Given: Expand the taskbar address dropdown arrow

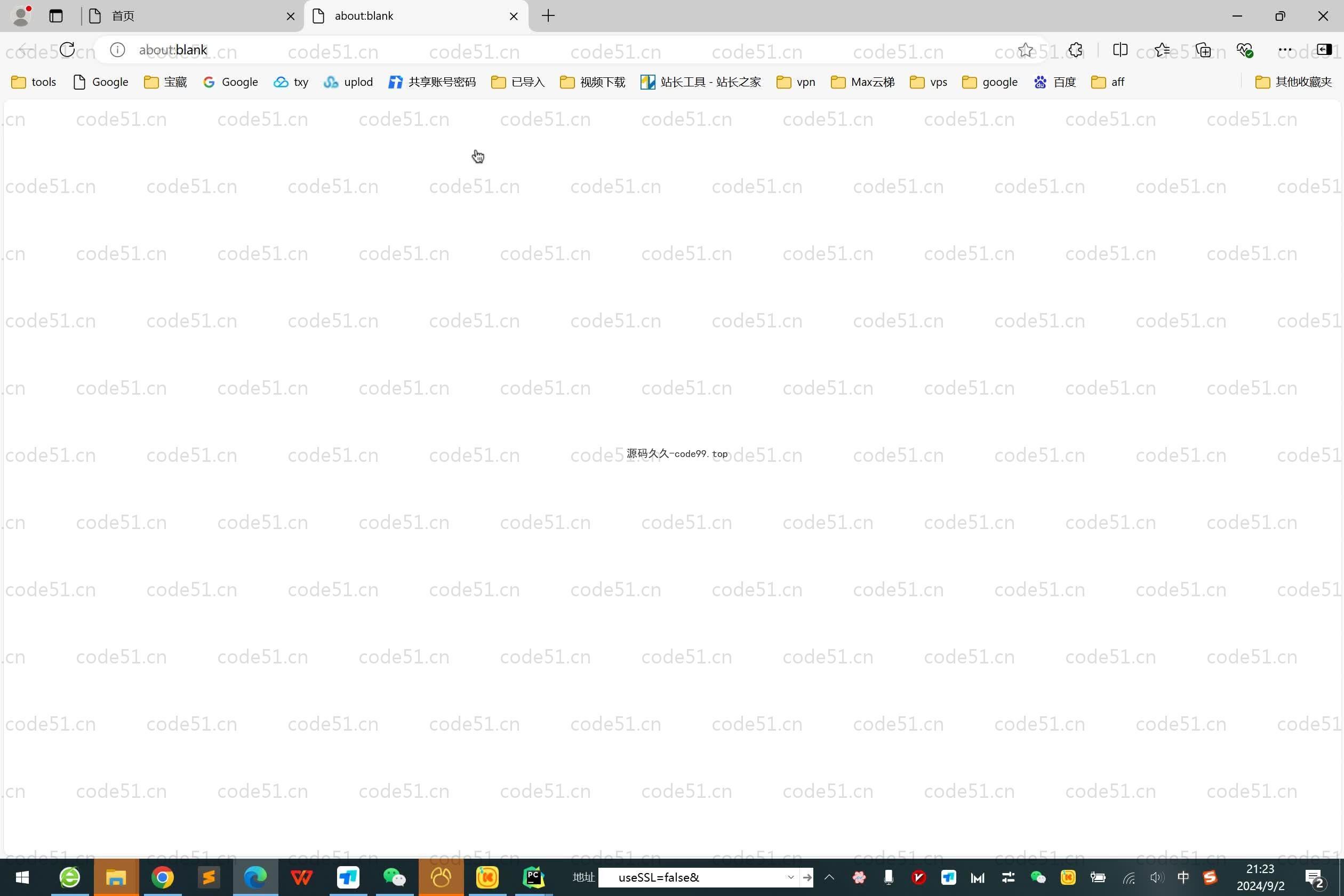Looking at the screenshot, I should pos(791,877).
